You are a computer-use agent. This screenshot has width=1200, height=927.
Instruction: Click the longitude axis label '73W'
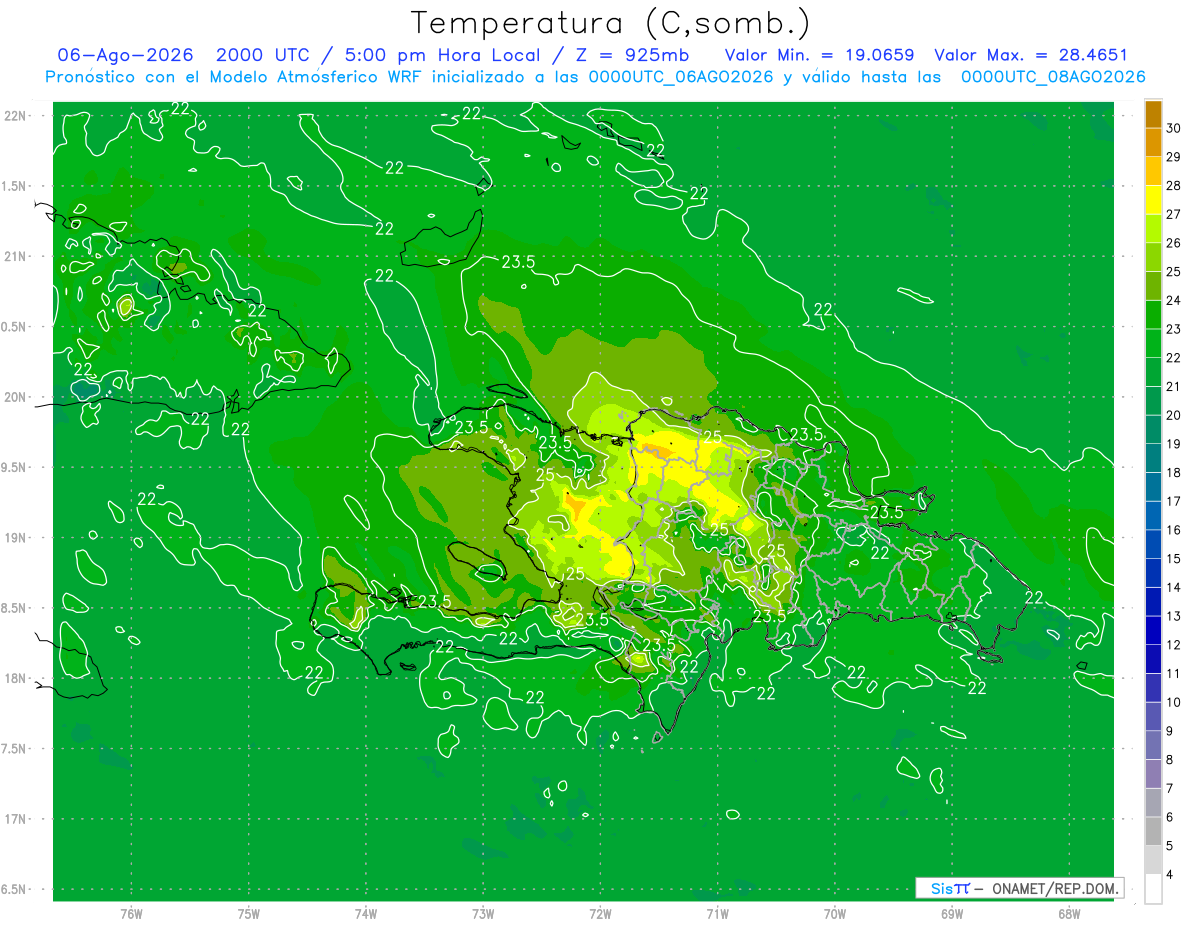click(x=483, y=914)
